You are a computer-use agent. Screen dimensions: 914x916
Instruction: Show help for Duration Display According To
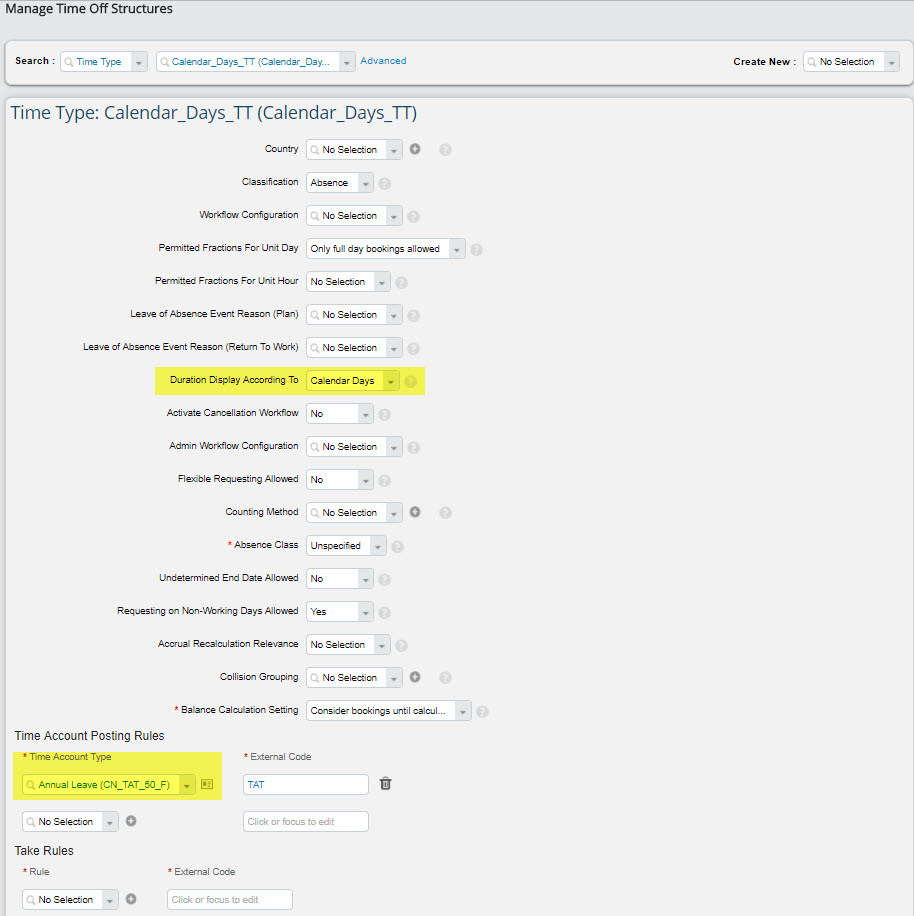pos(411,382)
